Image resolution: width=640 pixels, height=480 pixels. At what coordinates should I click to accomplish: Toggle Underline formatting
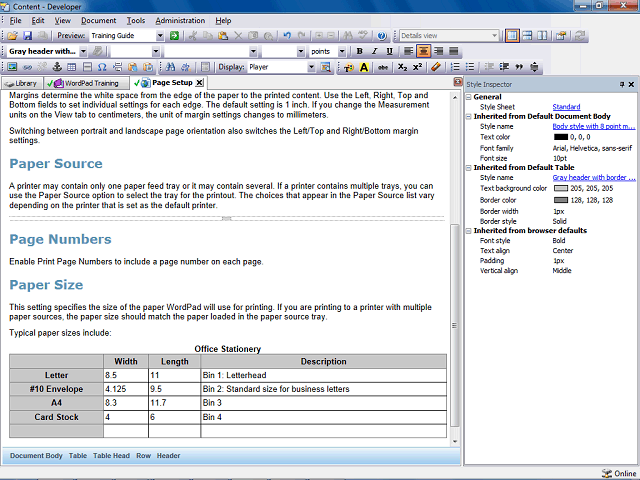389,51
